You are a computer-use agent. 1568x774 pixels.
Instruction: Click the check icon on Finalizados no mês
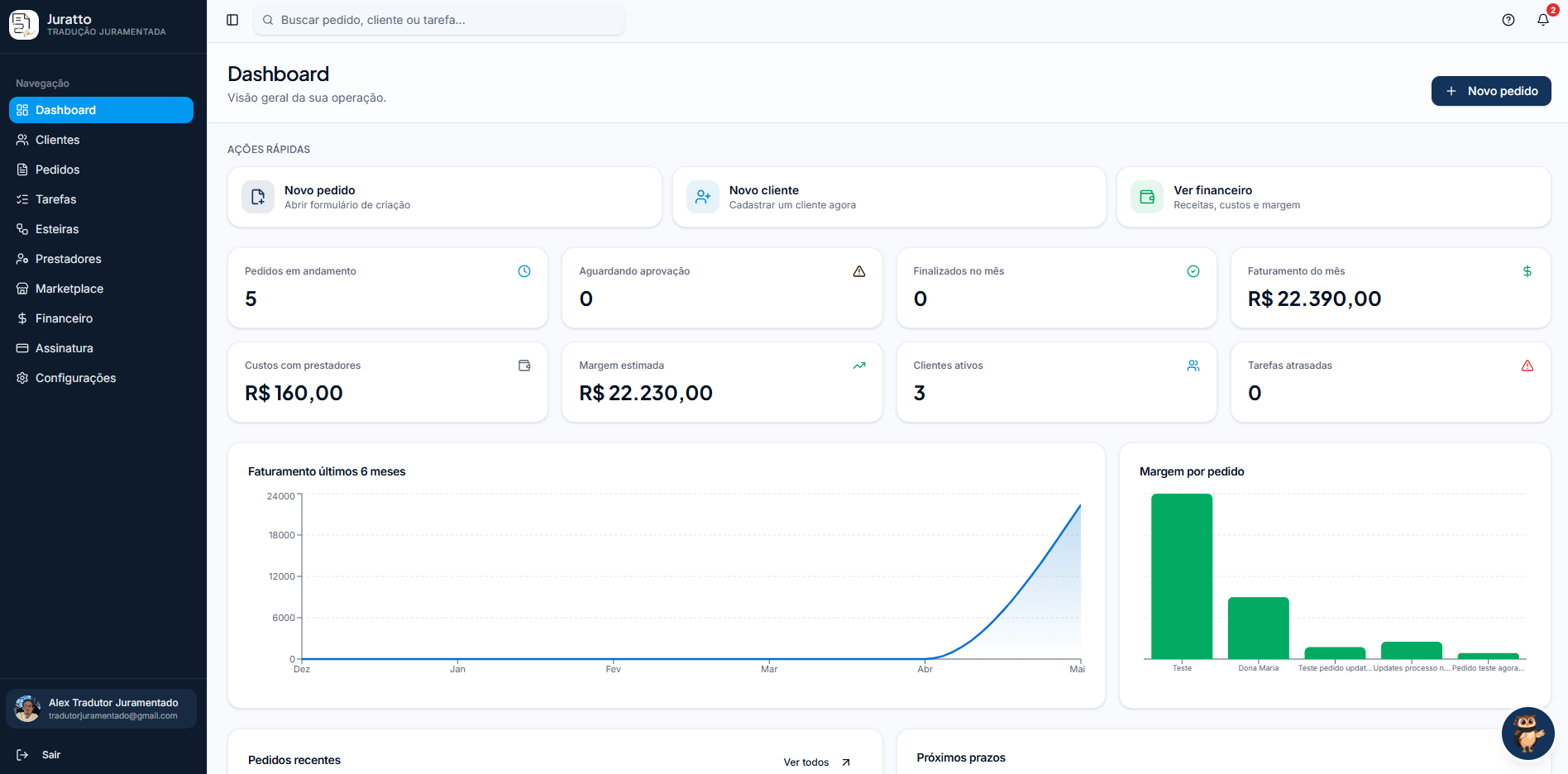tap(1193, 271)
